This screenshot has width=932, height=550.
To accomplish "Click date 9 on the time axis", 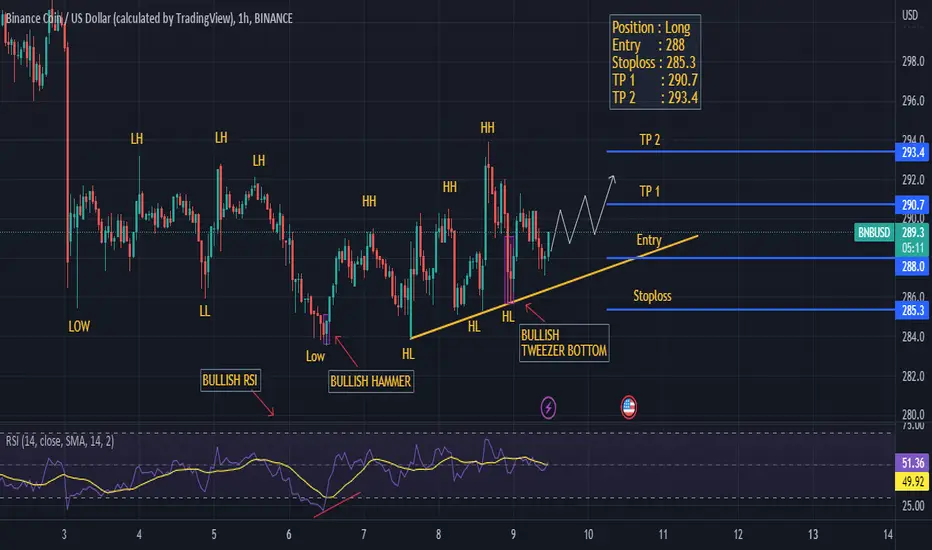I will tap(513, 534).
